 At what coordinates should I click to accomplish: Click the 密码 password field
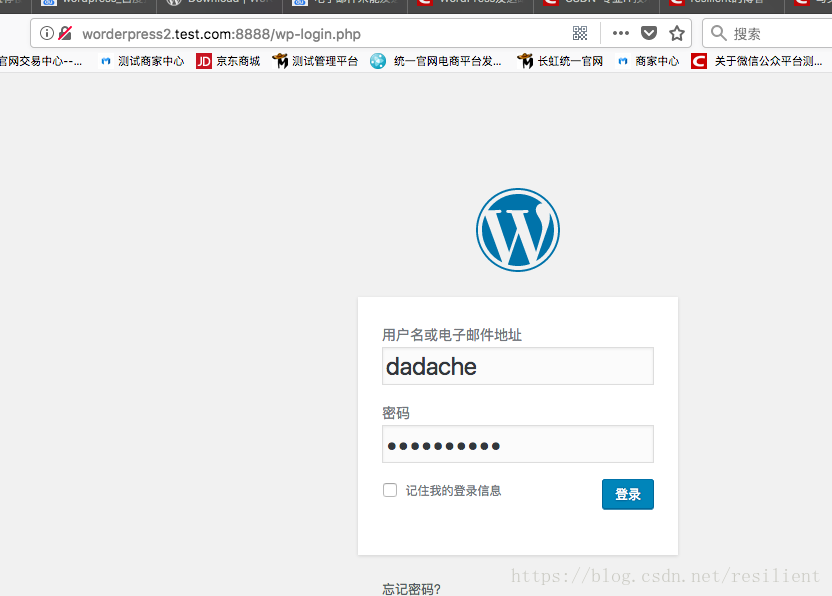pyautogui.click(x=517, y=444)
